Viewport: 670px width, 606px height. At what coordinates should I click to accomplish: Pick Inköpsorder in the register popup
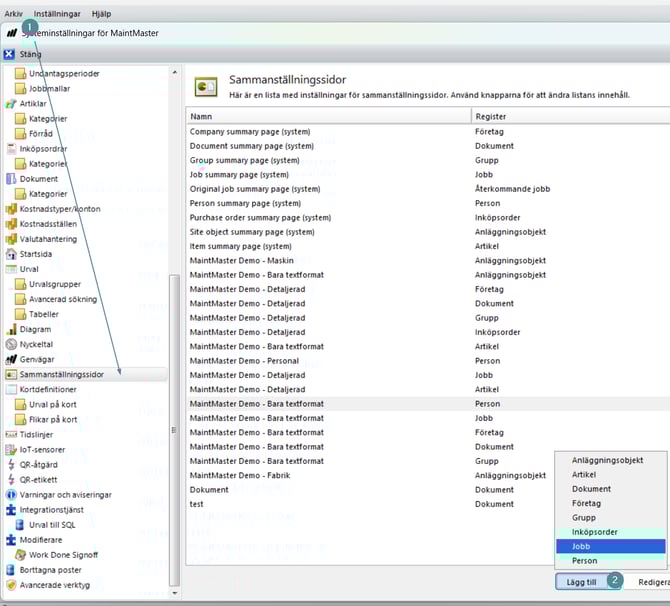pyautogui.click(x=594, y=532)
